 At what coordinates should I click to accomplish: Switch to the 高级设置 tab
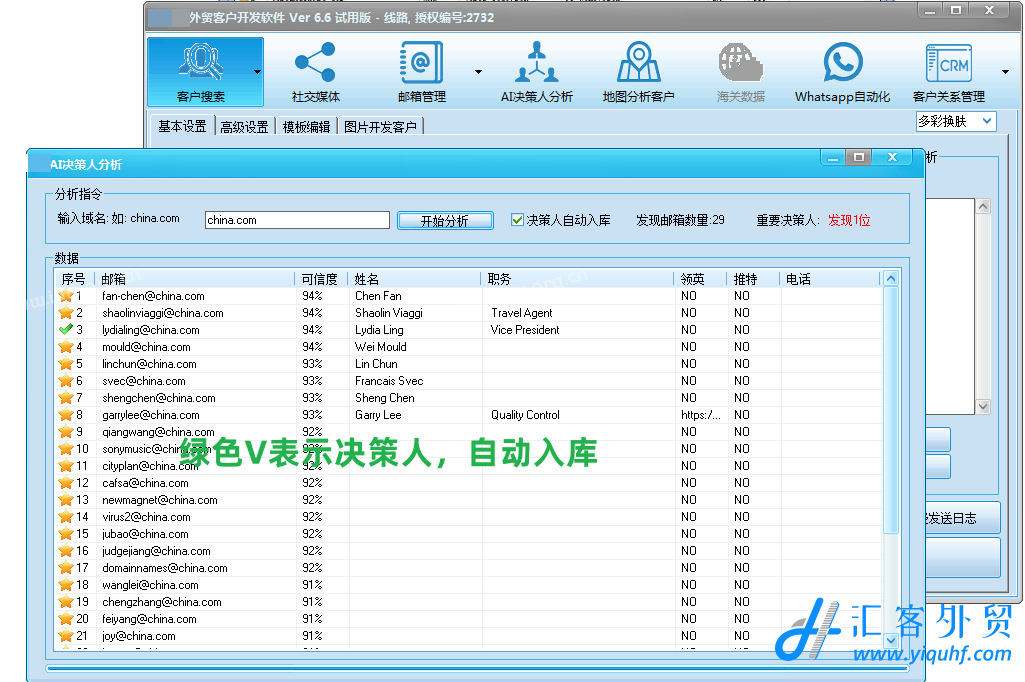[244, 127]
